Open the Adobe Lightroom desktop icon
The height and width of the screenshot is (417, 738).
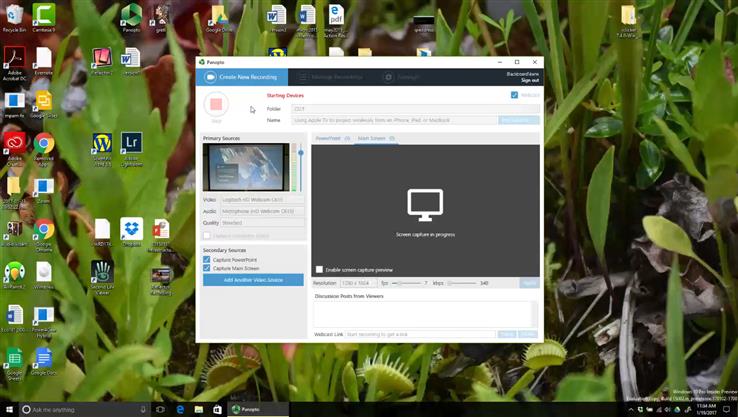point(131,149)
